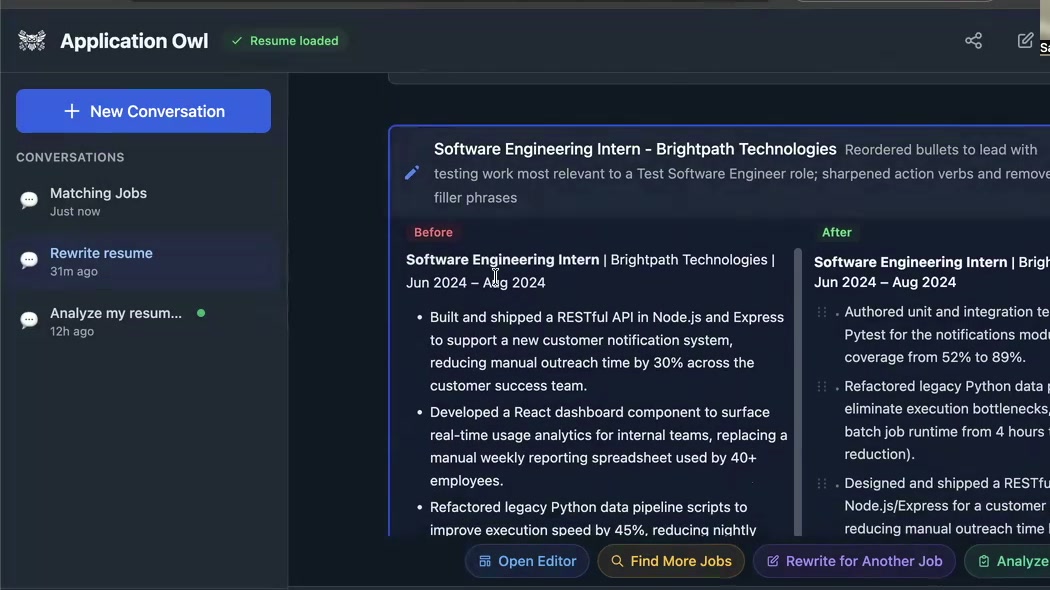Click the Application Owl logo icon
The height and width of the screenshot is (590, 1050).
[31, 40]
